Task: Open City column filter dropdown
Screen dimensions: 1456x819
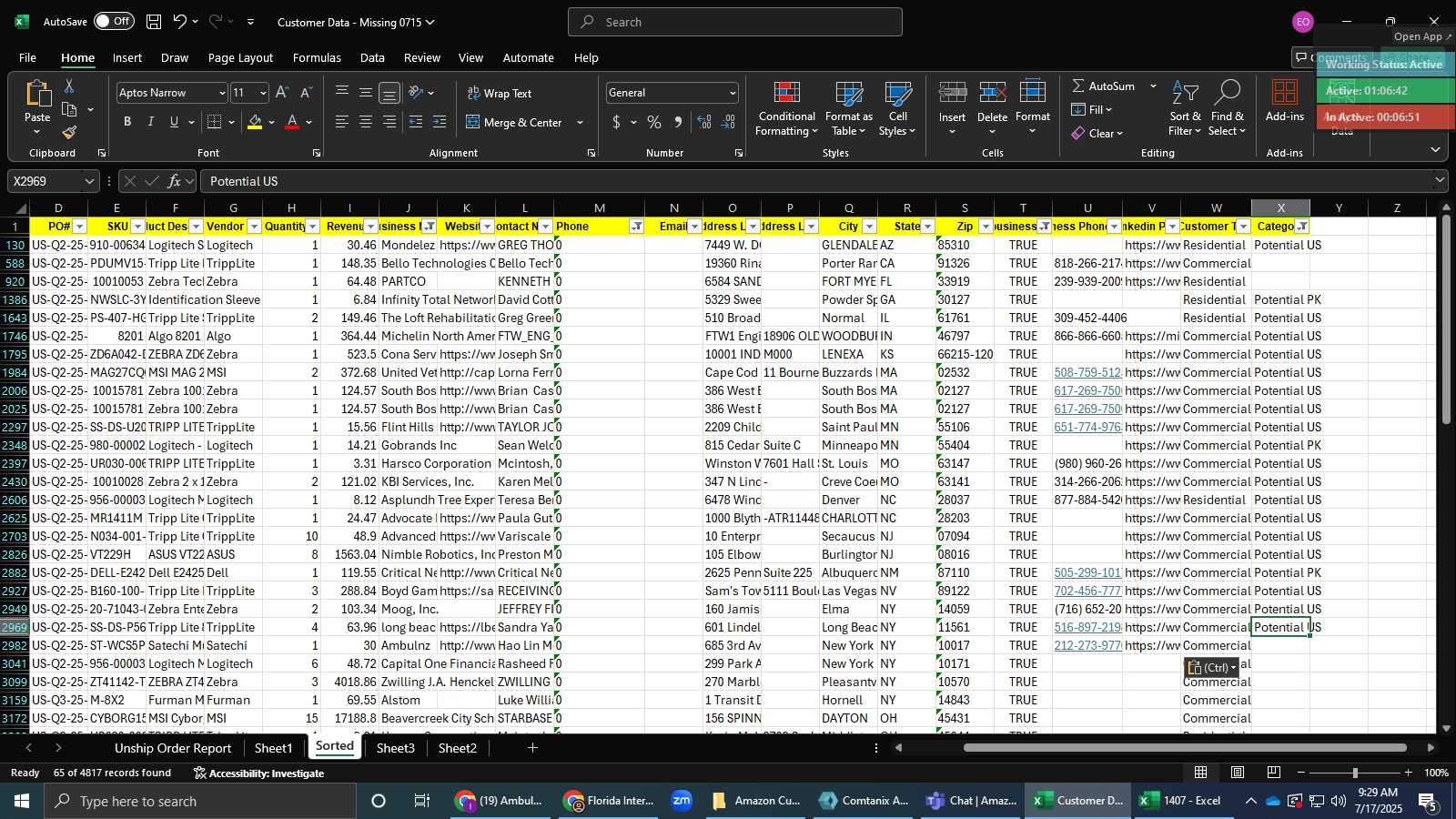Action: (x=869, y=227)
